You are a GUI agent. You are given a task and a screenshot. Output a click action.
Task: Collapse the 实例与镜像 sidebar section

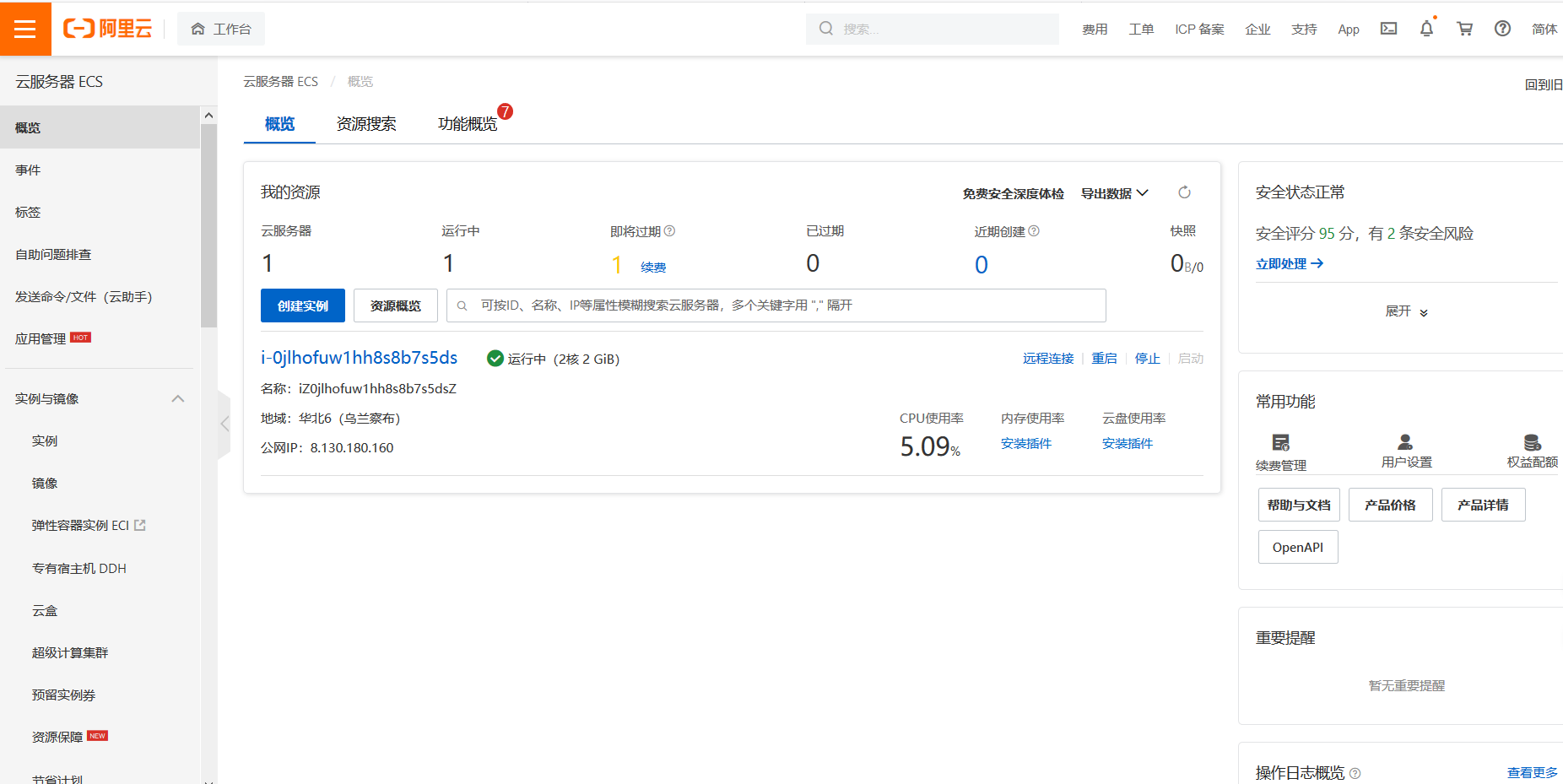tap(177, 397)
